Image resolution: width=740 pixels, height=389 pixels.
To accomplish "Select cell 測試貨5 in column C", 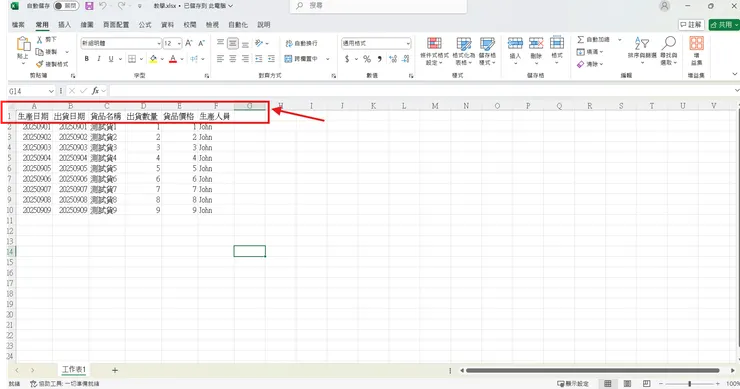I will [107, 169].
